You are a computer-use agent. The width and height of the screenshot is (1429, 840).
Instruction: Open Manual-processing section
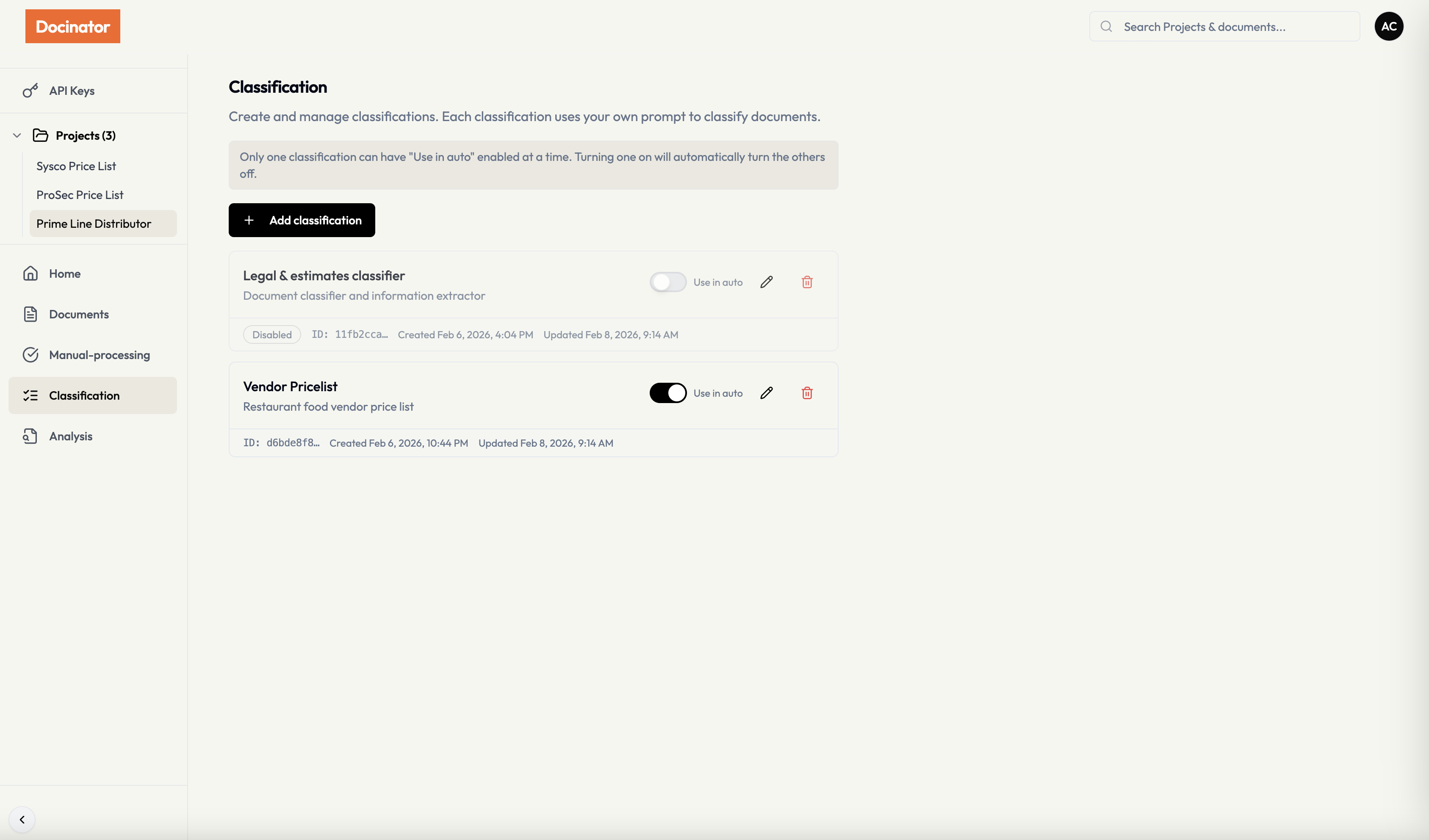point(99,355)
